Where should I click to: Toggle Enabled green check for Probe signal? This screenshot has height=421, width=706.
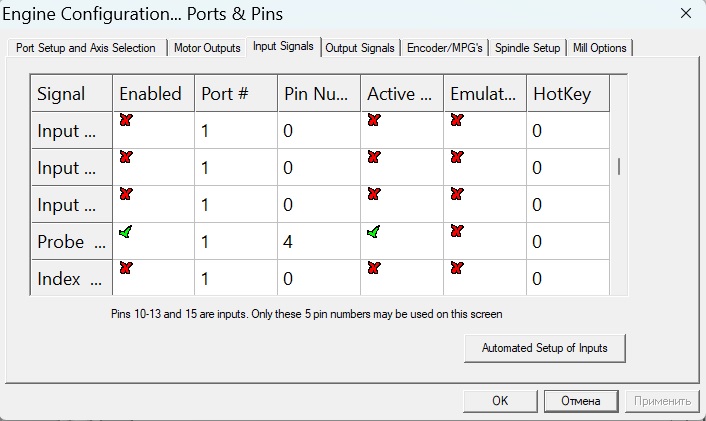pyautogui.click(x=126, y=232)
